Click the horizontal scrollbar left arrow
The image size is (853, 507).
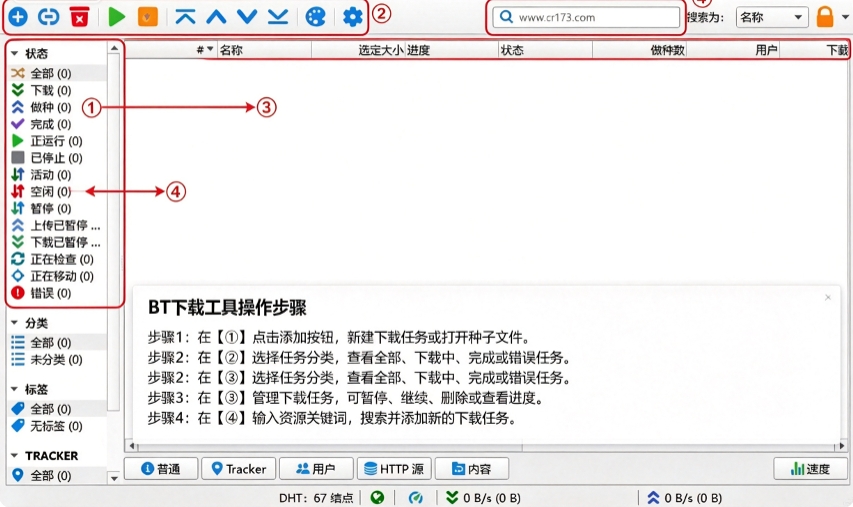tap(132, 446)
